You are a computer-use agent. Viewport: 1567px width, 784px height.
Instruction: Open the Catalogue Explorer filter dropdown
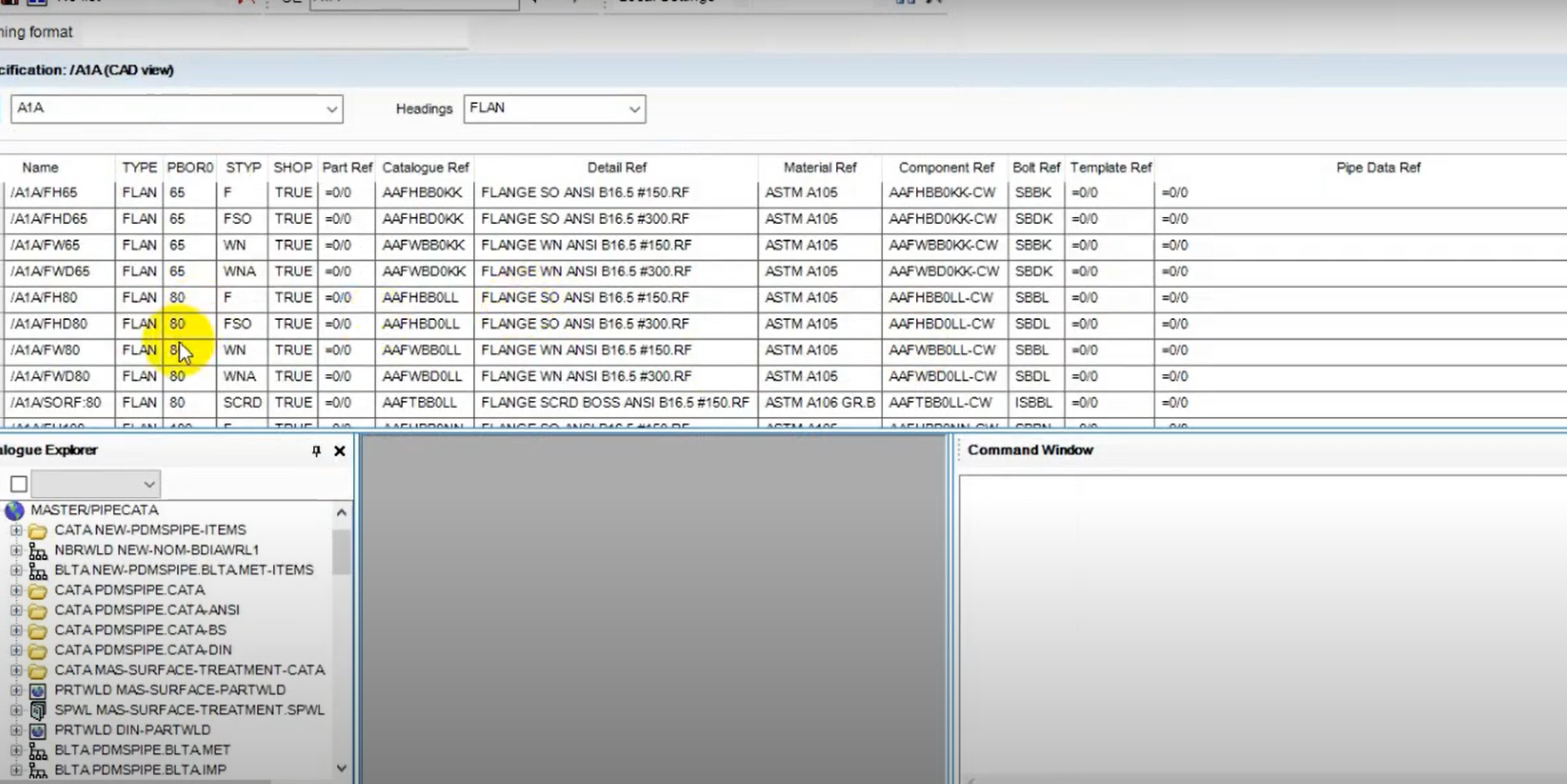click(149, 484)
